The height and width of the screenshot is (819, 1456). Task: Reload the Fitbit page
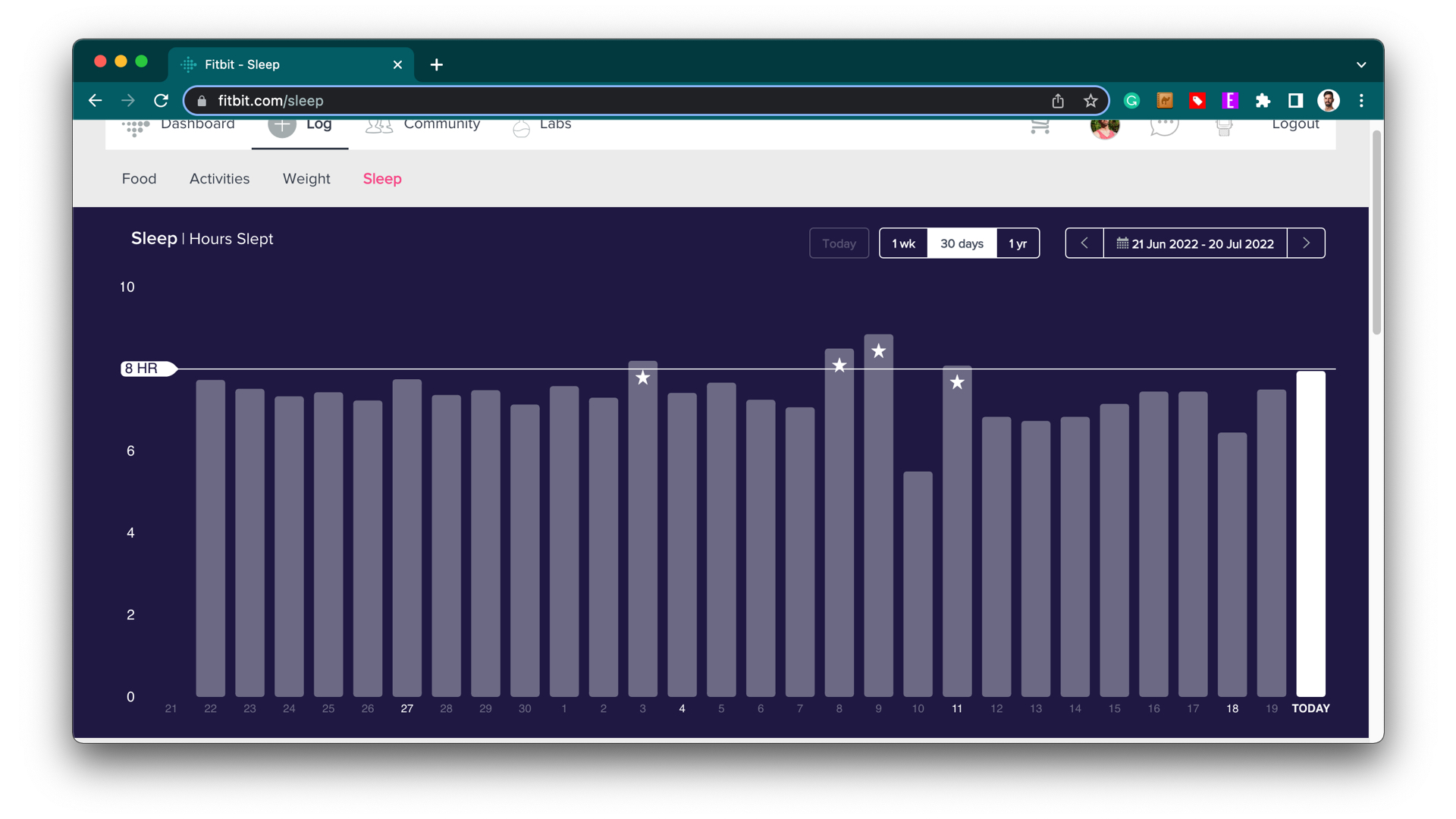[x=161, y=100]
